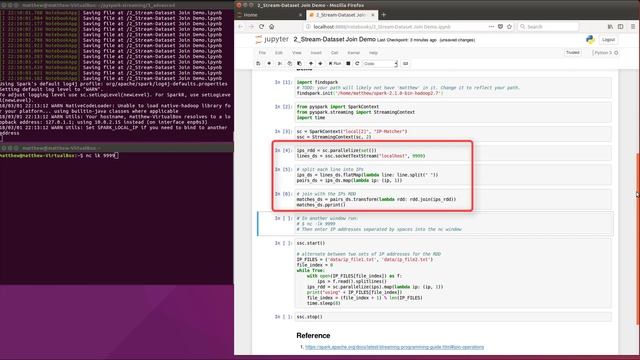Viewport: 640px width, 360px height.
Task: Close the 2_Stream-Dataset Join tab
Action: click(x=373, y=15)
